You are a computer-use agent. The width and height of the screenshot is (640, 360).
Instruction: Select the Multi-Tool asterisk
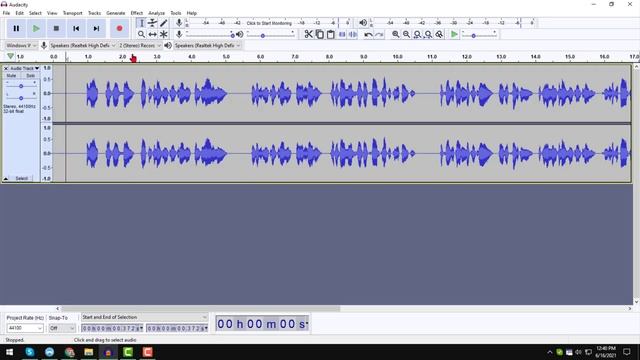(163, 34)
